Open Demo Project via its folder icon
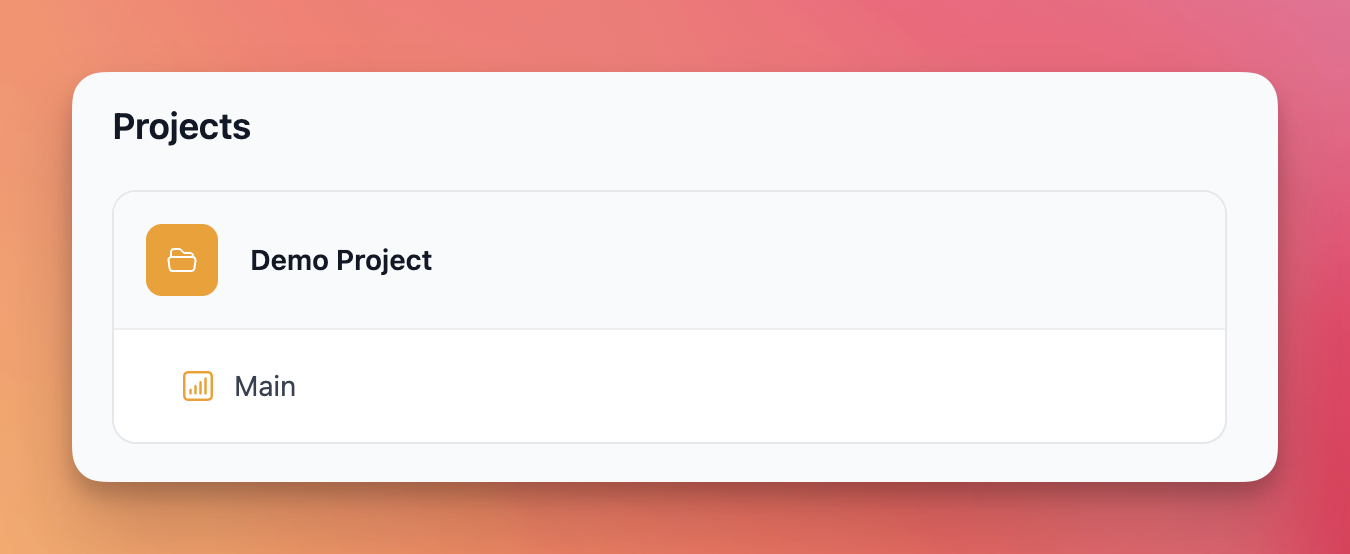The height and width of the screenshot is (554, 1350). pyautogui.click(x=182, y=260)
